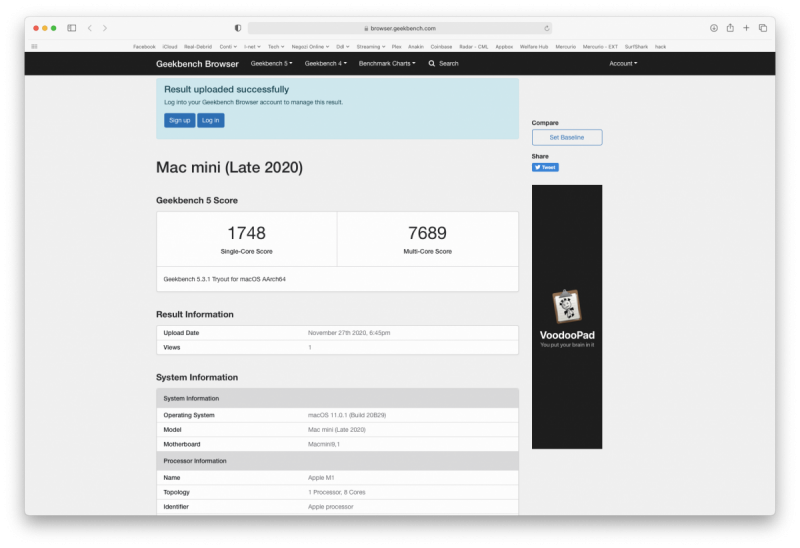Open the SurfShark bookmark
Screen dimensions: 800x548
(636, 46)
